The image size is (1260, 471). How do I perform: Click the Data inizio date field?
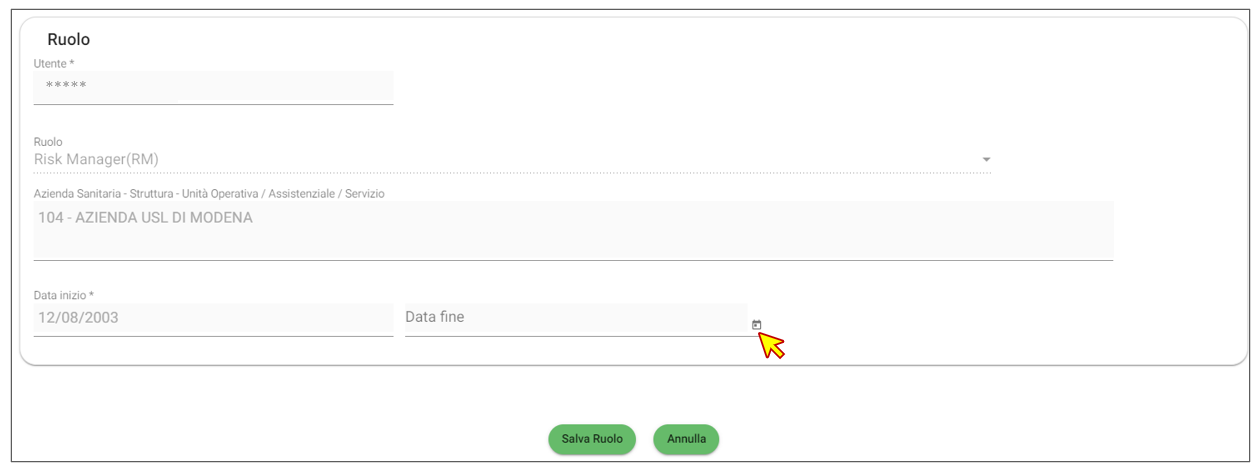213,319
